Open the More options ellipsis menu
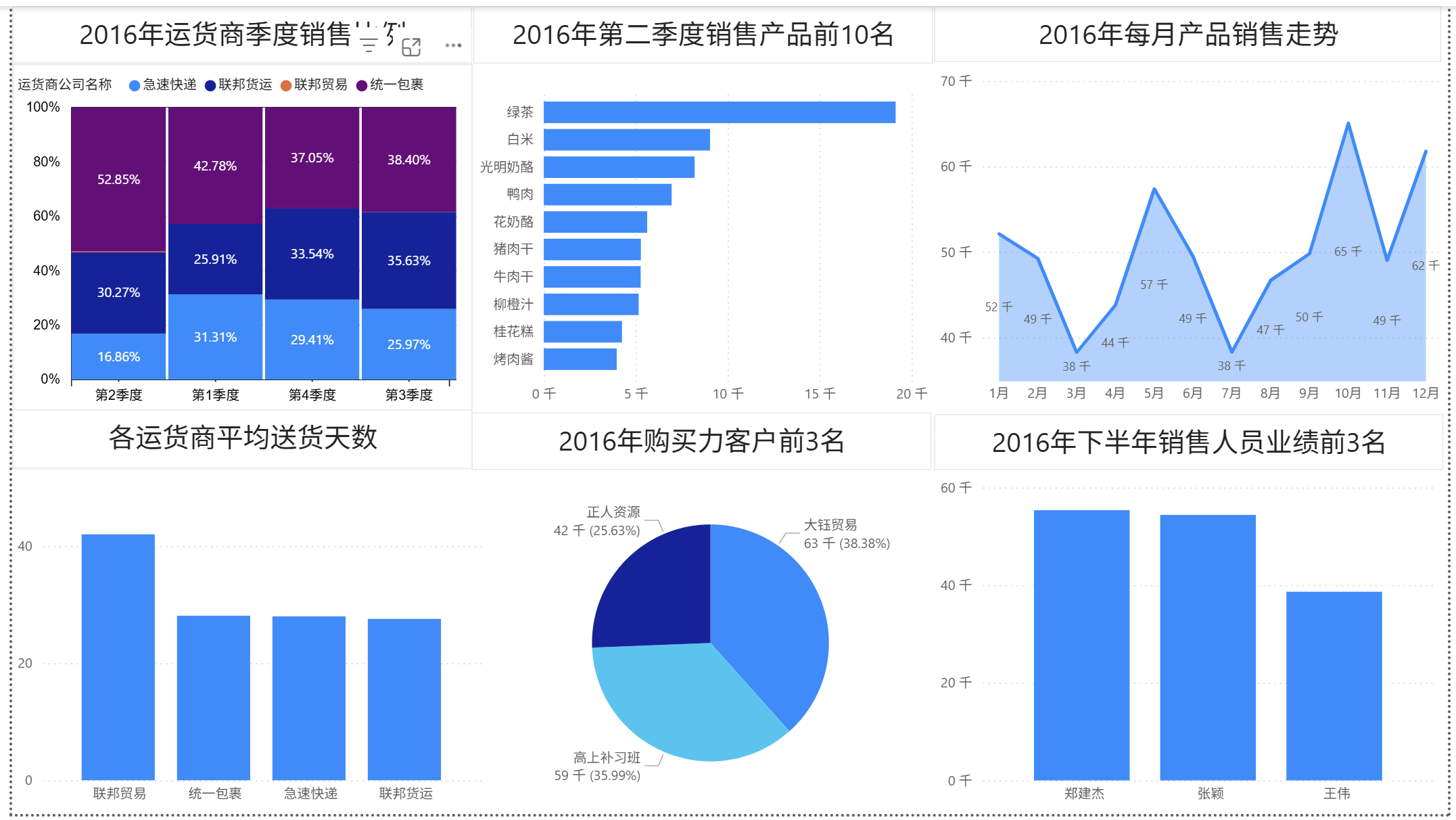1456x820 pixels. tap(453, 46)
